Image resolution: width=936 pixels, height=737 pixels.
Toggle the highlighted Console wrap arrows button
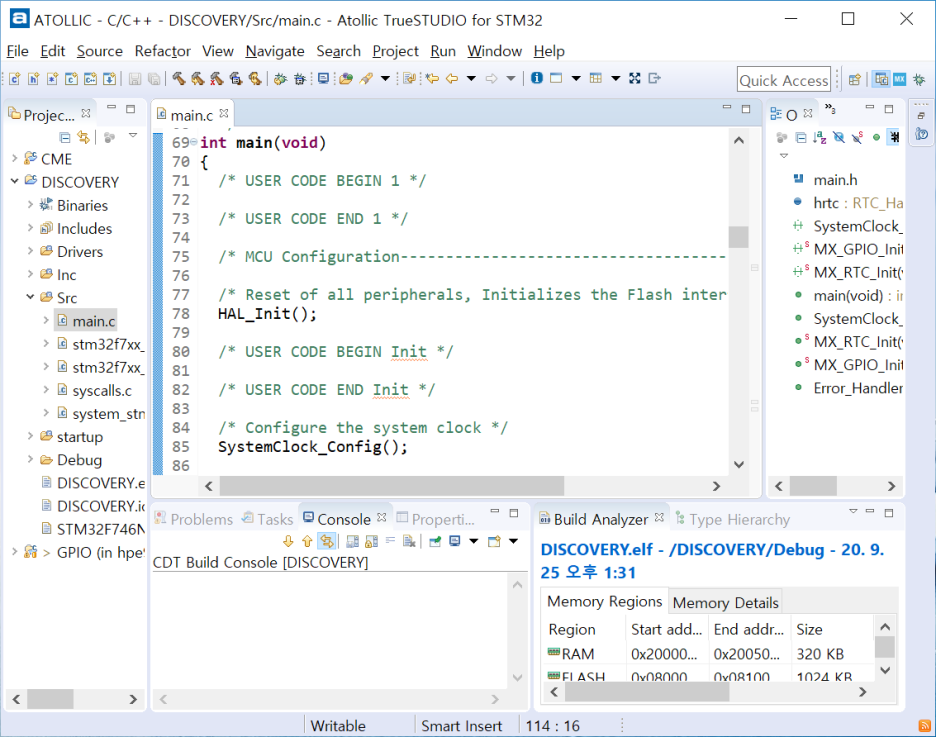tap(327, 541)
